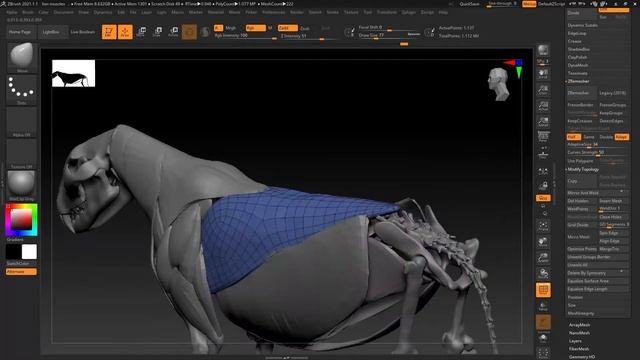Expand the Layers subpalette
This screenshot has height=360, width=640.
pos(575,341)
